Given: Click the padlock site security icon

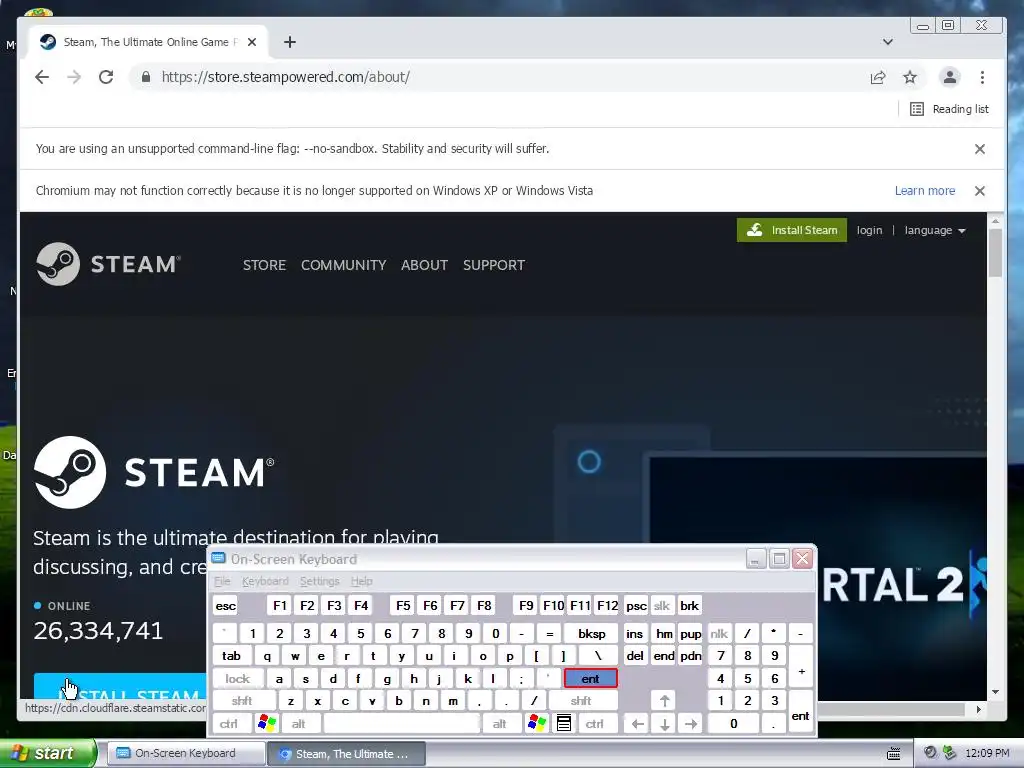Looking at the screenshot, I should tap(146, 77).
